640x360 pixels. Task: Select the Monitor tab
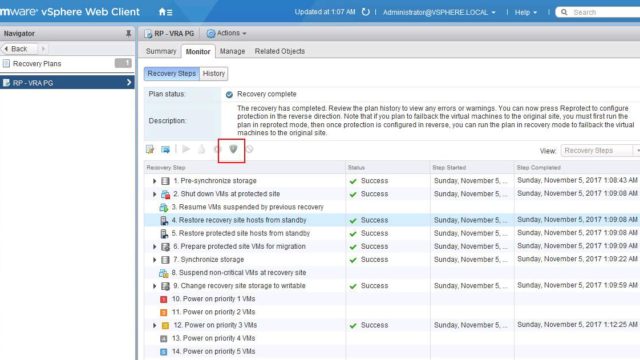(x=198, y=51)
